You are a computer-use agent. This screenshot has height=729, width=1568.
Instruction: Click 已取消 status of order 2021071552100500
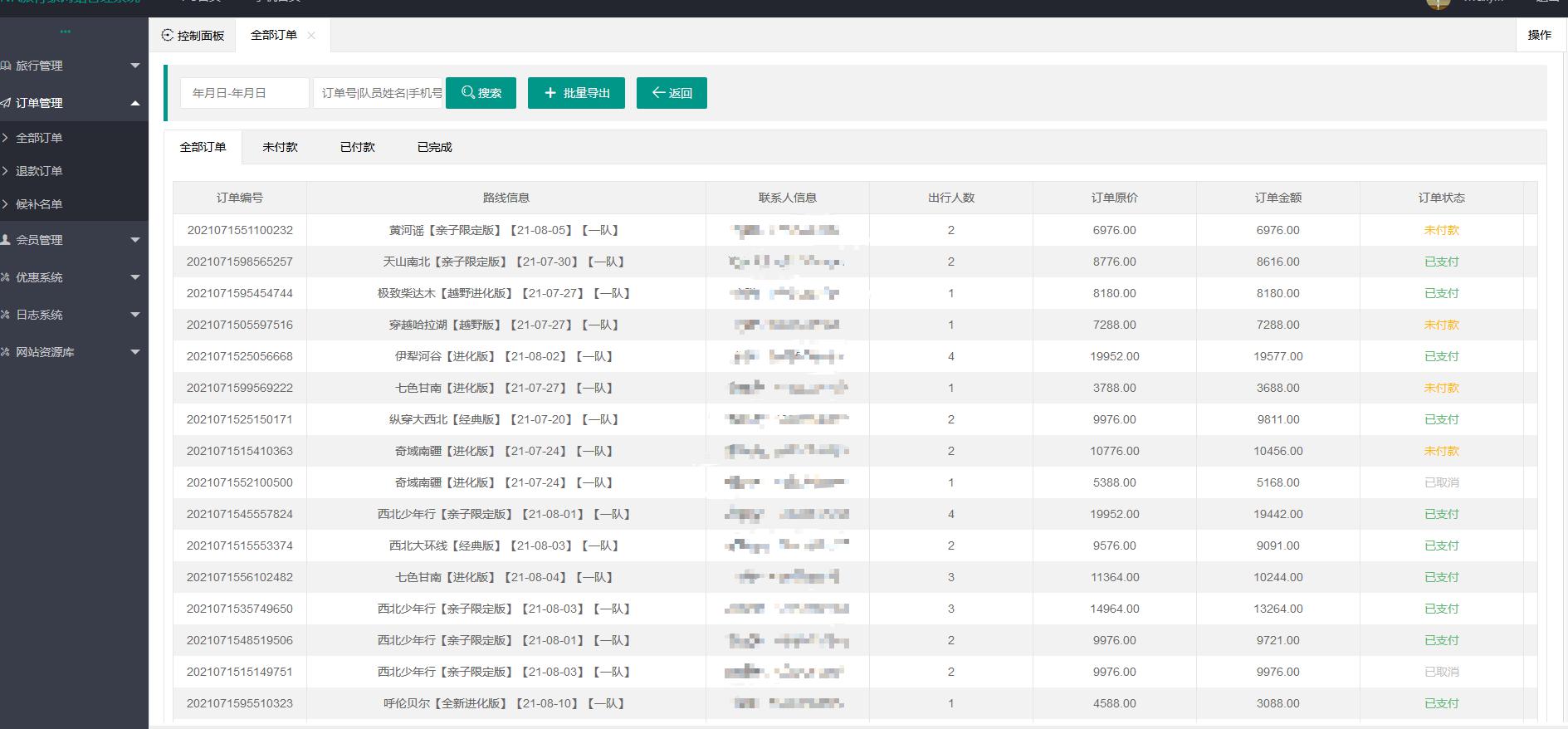[x=1442, y=482]
